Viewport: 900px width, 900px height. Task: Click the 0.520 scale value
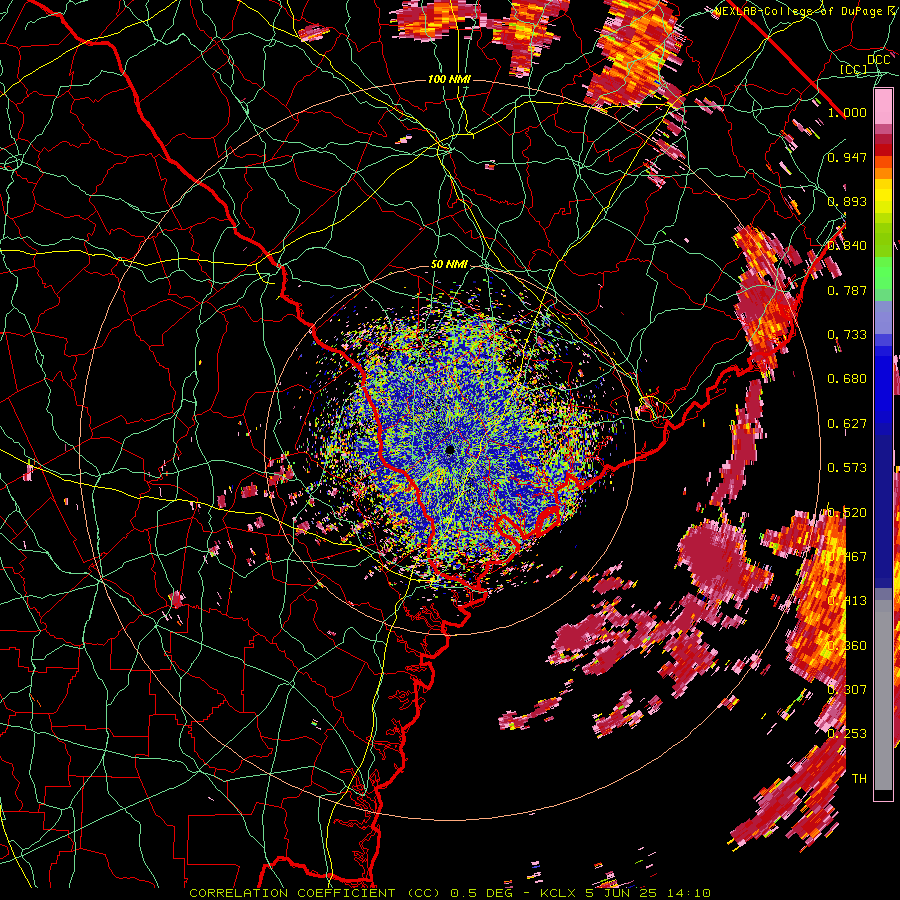click(847, 513)
